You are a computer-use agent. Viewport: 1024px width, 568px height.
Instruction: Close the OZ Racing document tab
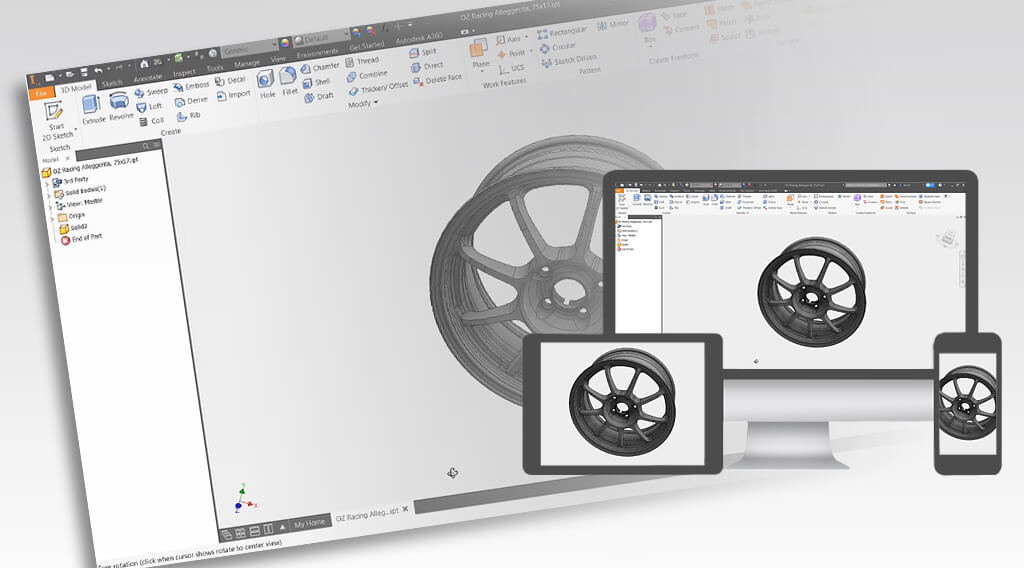[x=405, y=510]
